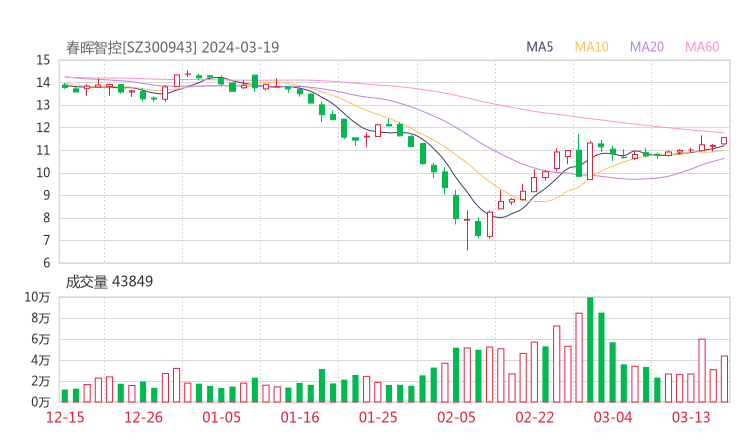The width and height of the screenshot is (740, 440).
Task: Click the MA10 legend label
Action: point(591,47)
